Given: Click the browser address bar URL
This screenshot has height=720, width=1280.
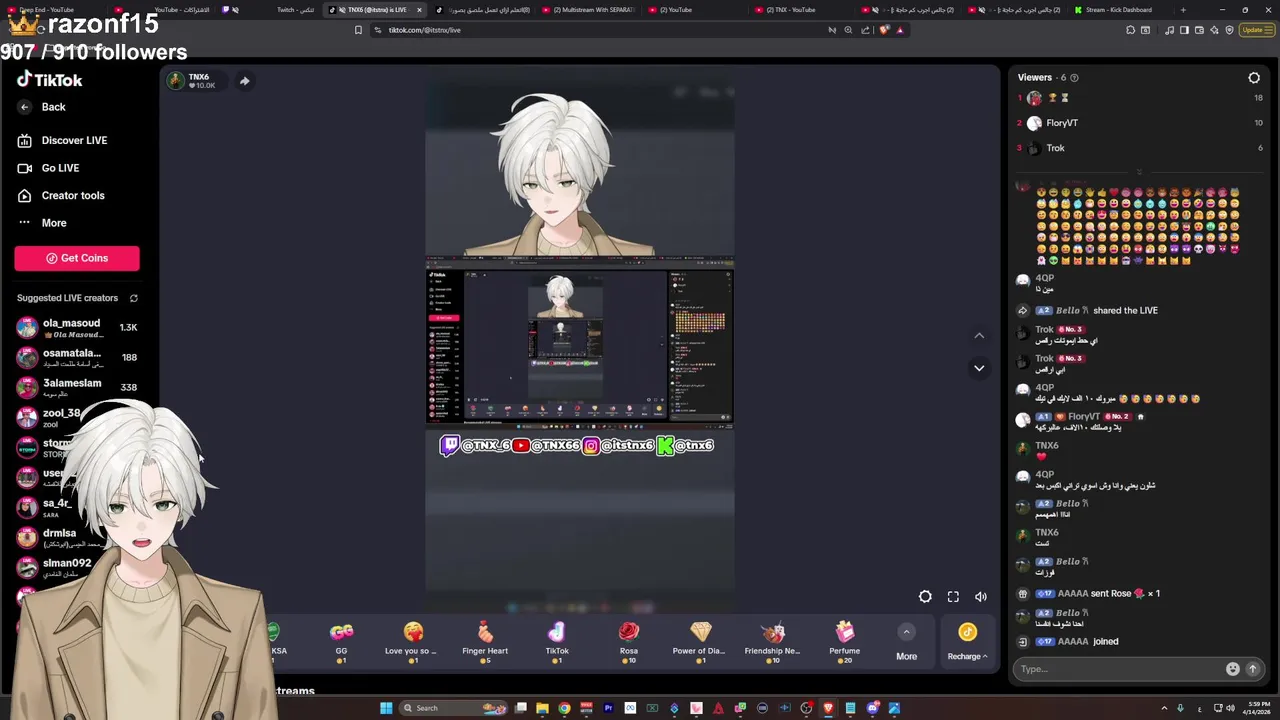Looking at the screenshot, I should pyautogui.click(x=425, y=30).
